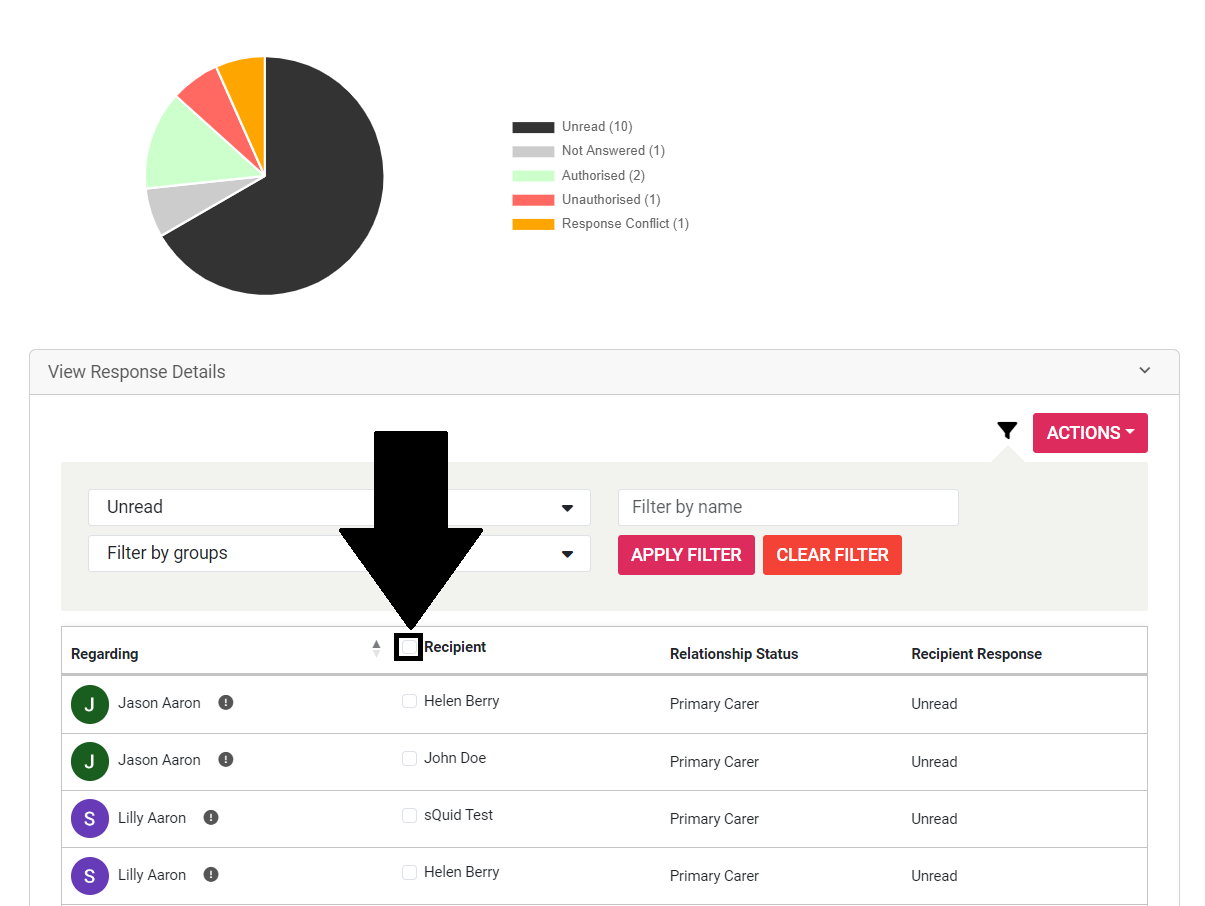Image resolution: width=1205 pixels, height=906 pixels.
Task: Click green J avatar in the Helen Berry row
Action: [90, 704]
